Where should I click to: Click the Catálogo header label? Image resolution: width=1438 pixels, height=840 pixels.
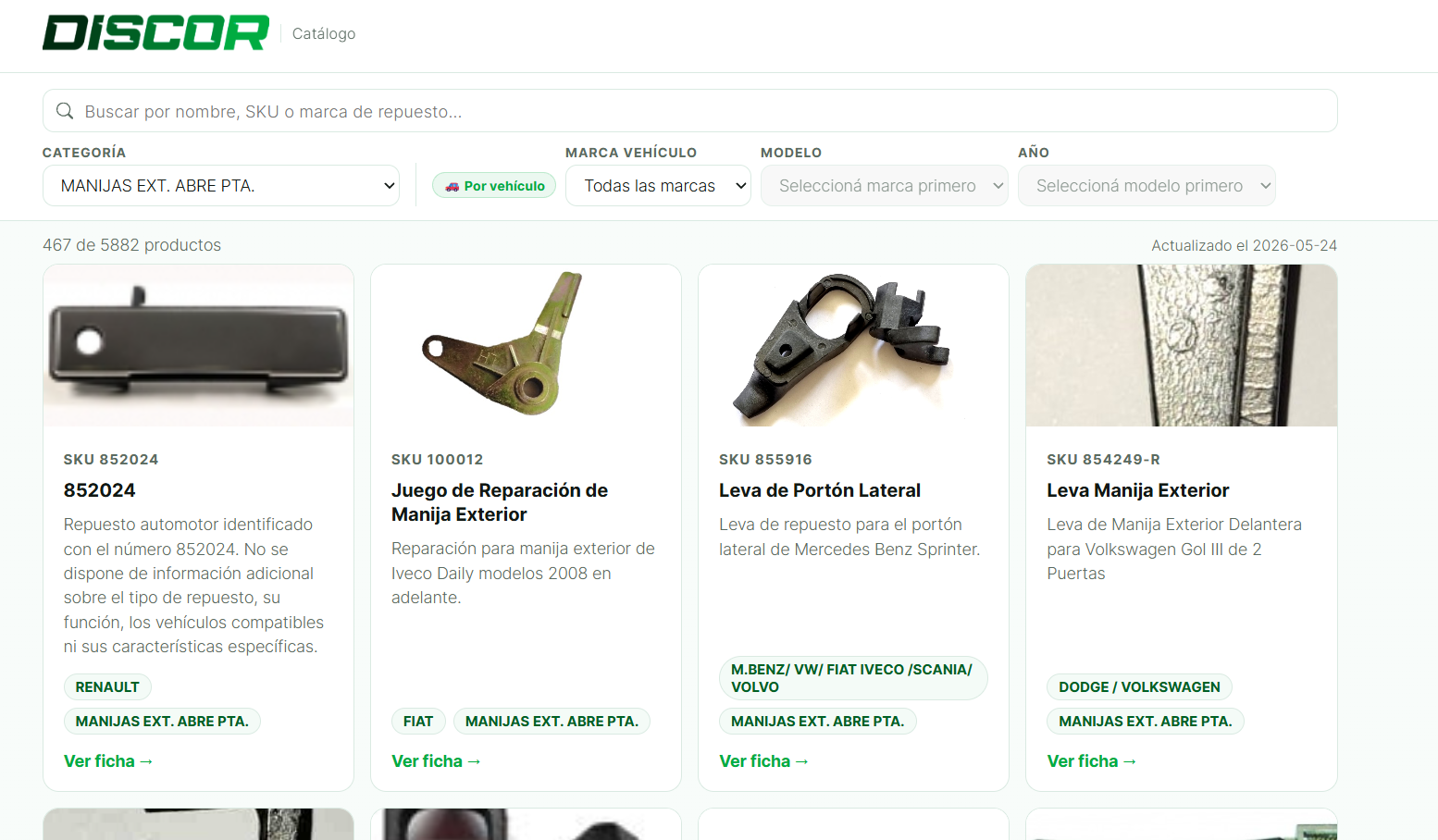(x=324, y=33)
